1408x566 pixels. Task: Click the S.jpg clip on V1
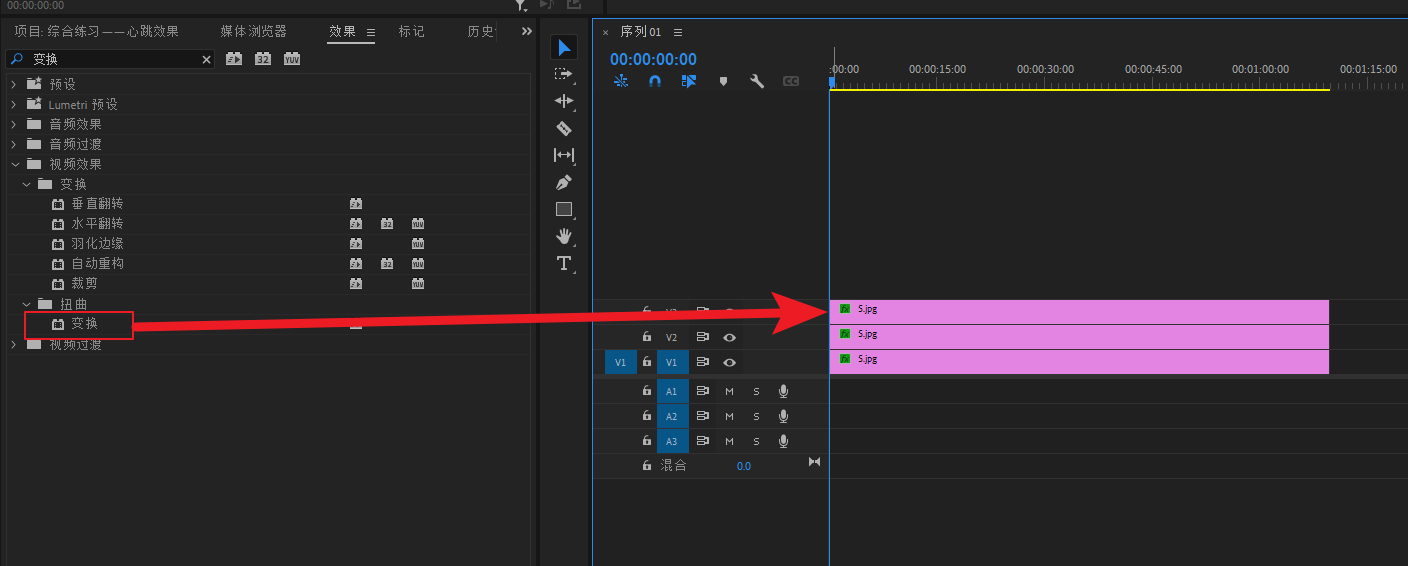(x=1078, y=362)
